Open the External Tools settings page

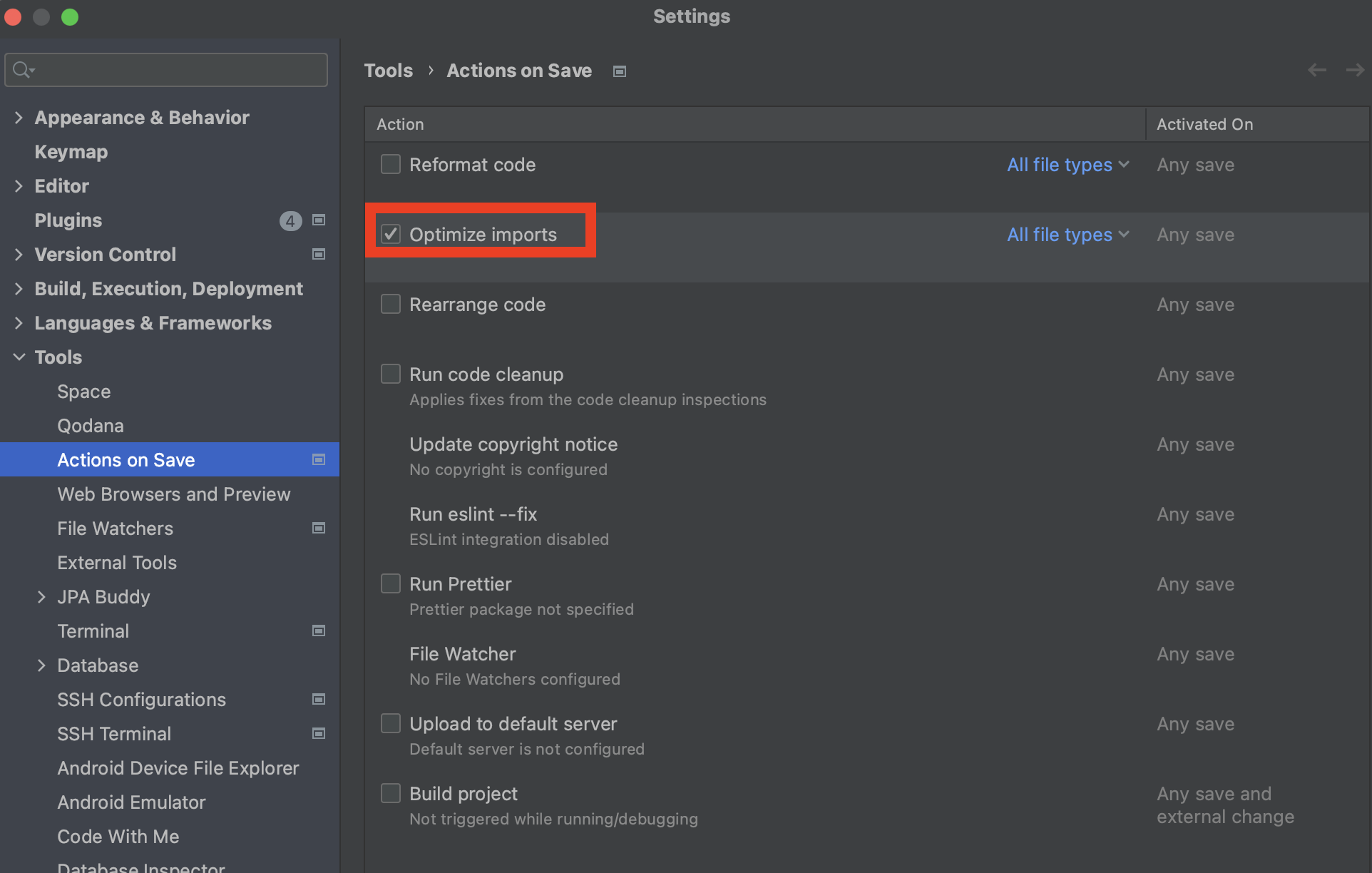tap(117, 563)
